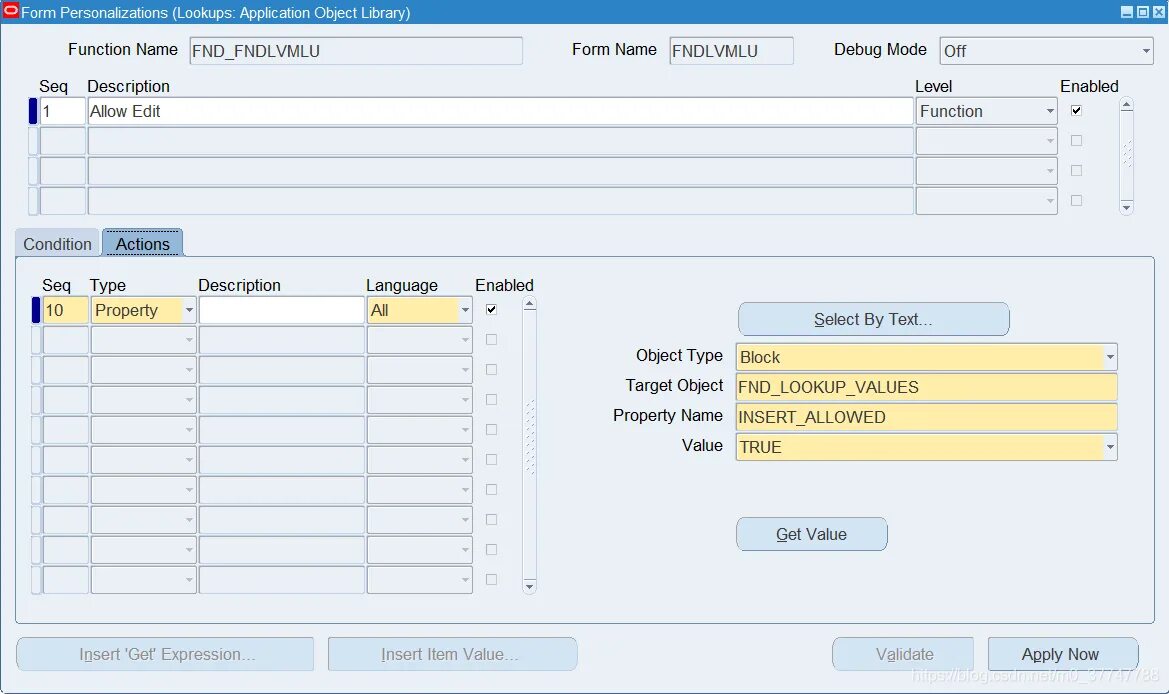Open the Value dropdown showing TRUE
Screen dimensions: 1169x694
[x=1110, y=447]
